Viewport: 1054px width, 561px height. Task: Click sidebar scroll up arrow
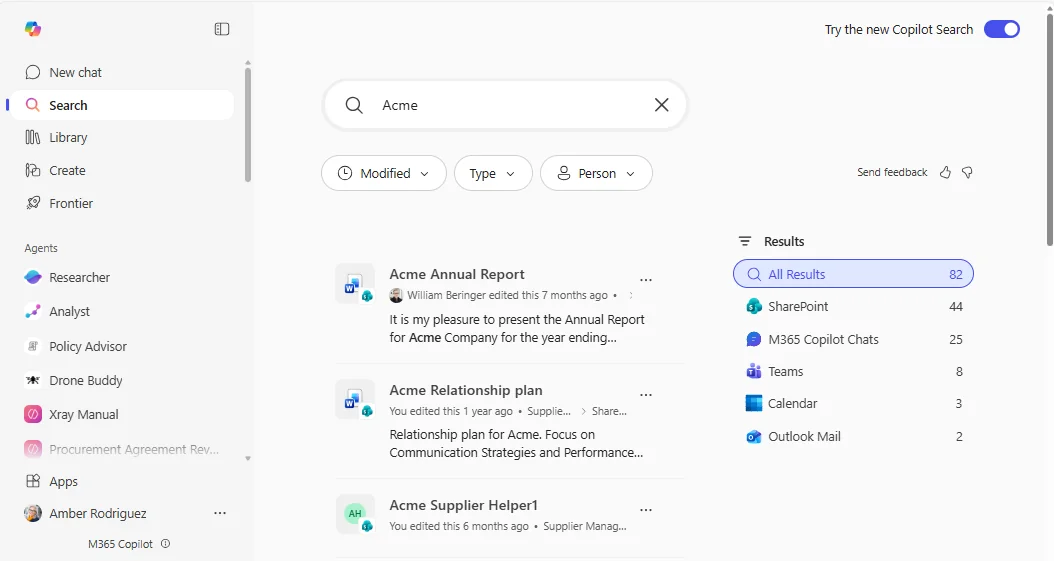248,62
